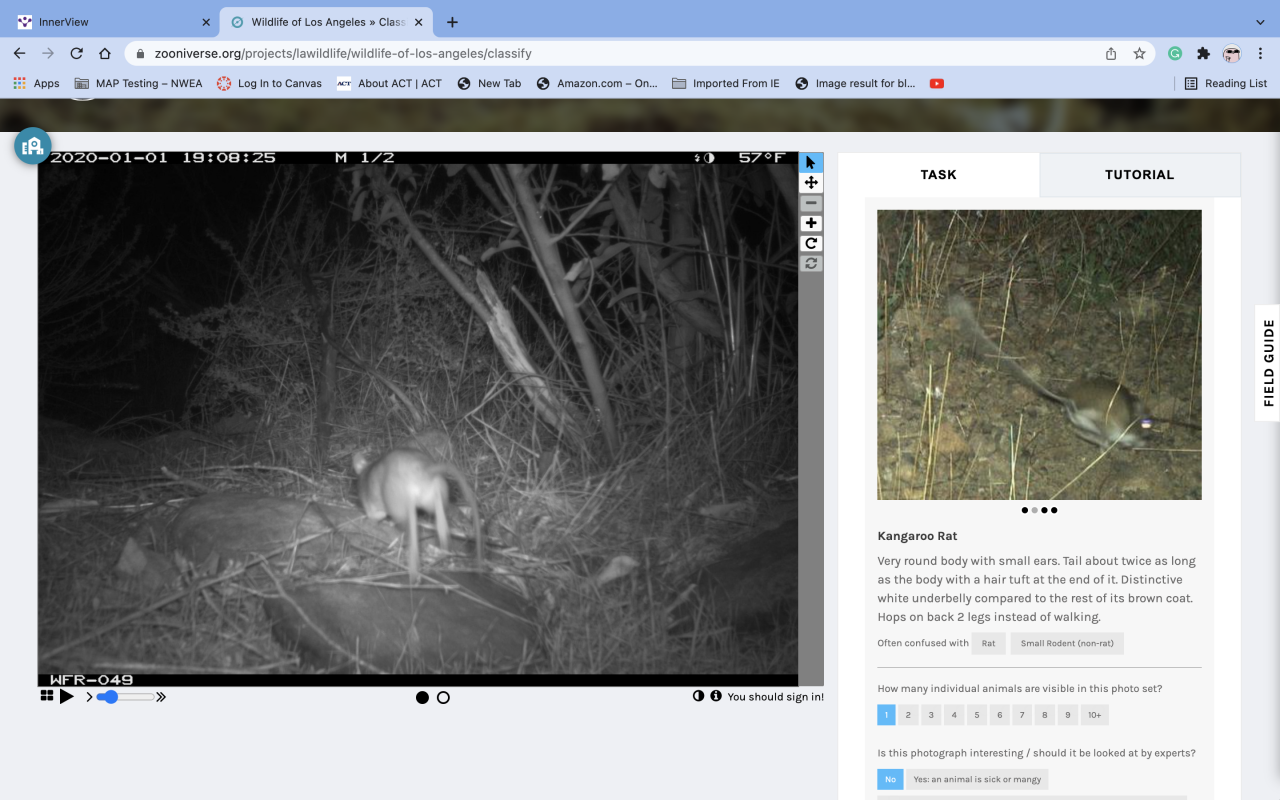The width and height of the screenshot is (1280, 800).
Task: Select the pan move tool
Action: click(x=811, y=182)
